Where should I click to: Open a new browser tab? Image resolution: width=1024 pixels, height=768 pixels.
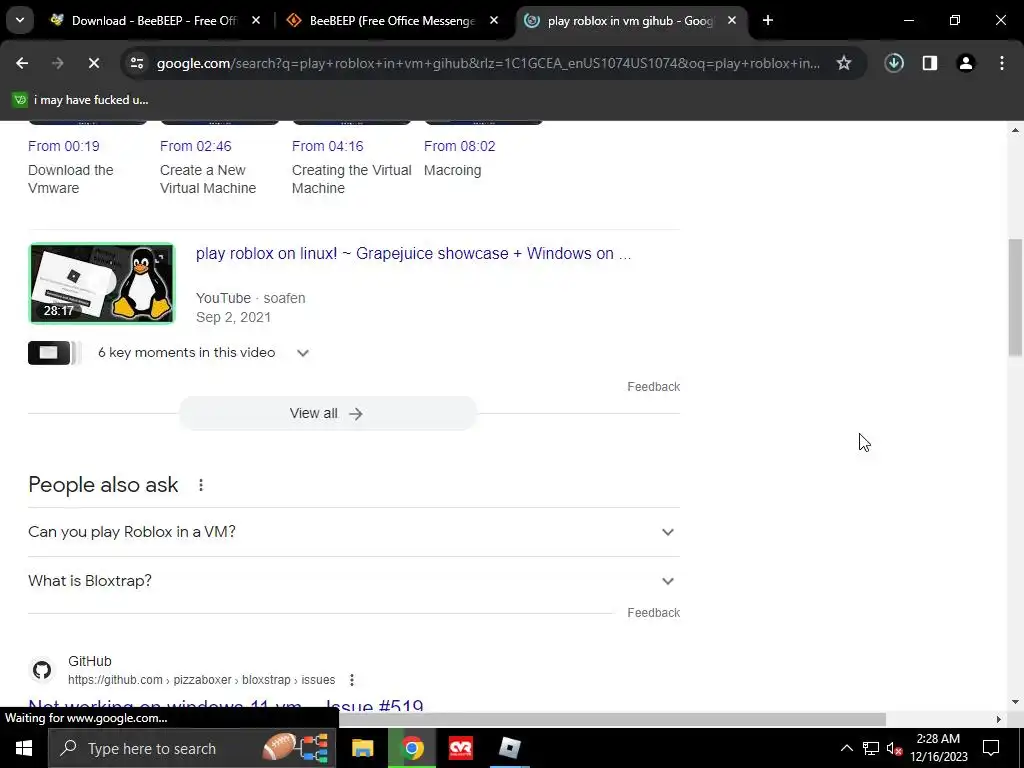tap(768, 20)
